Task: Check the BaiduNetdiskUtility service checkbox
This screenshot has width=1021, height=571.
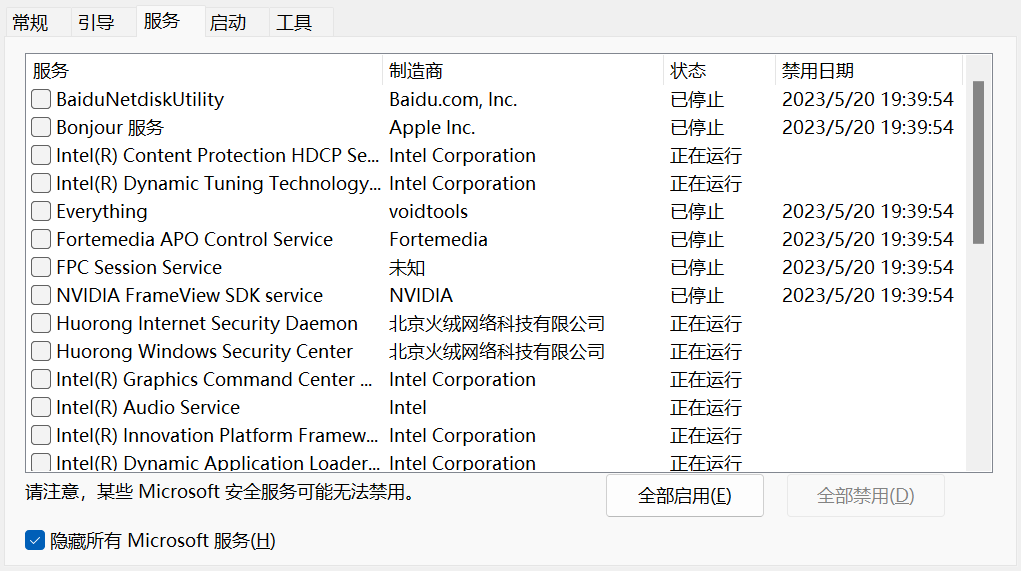Action: 41,99
